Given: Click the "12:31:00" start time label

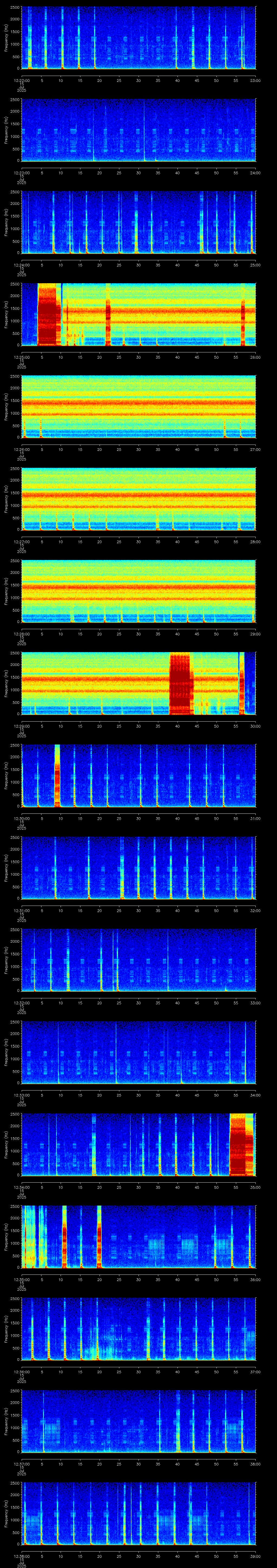Looking at the screenshot, I should [x=21, y=910].
